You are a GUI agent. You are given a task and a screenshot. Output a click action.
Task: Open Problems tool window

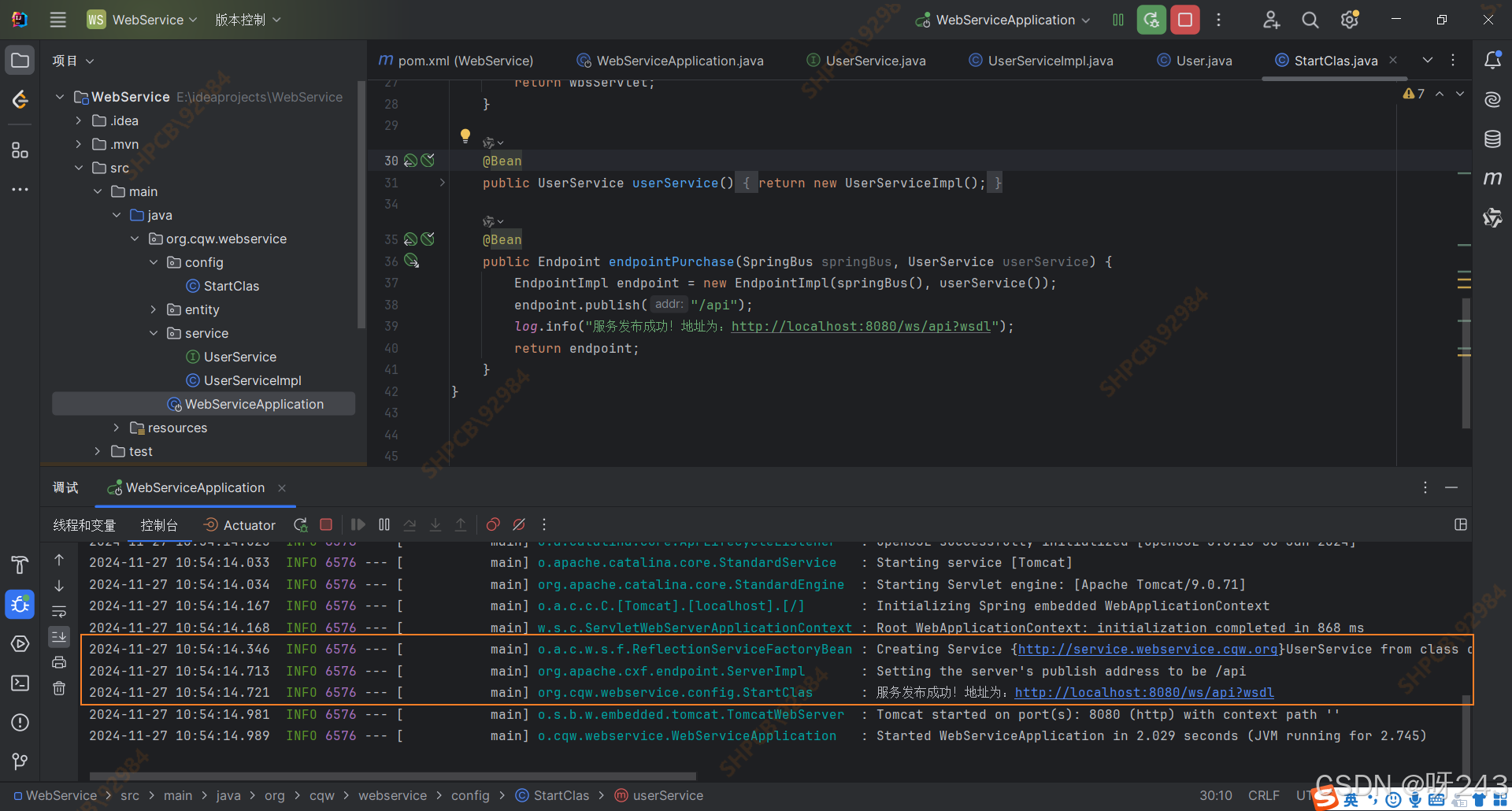pyautogui.click(x=20, y=723)
